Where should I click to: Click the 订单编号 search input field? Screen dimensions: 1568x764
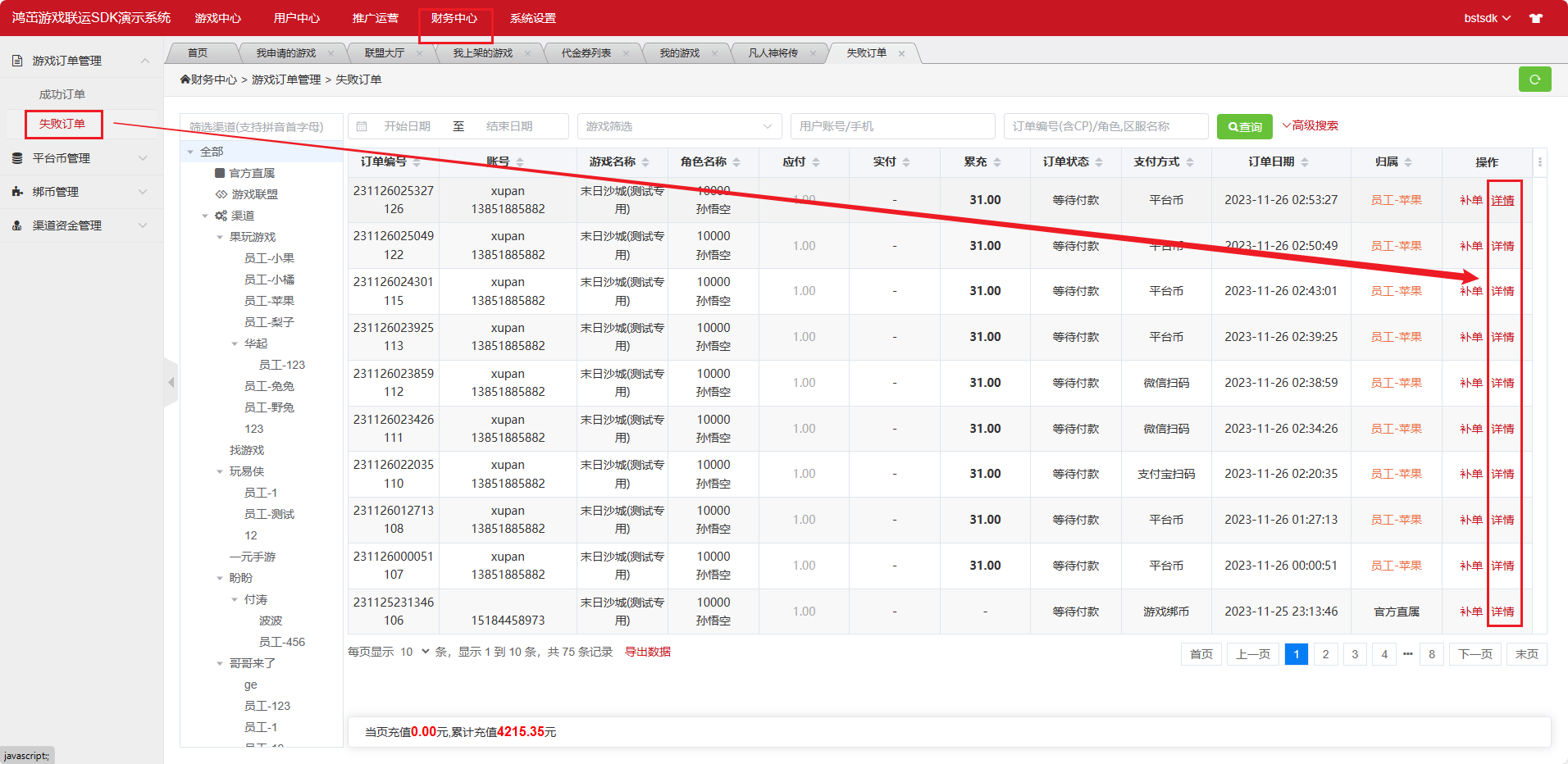click(x=1106, y=126)
